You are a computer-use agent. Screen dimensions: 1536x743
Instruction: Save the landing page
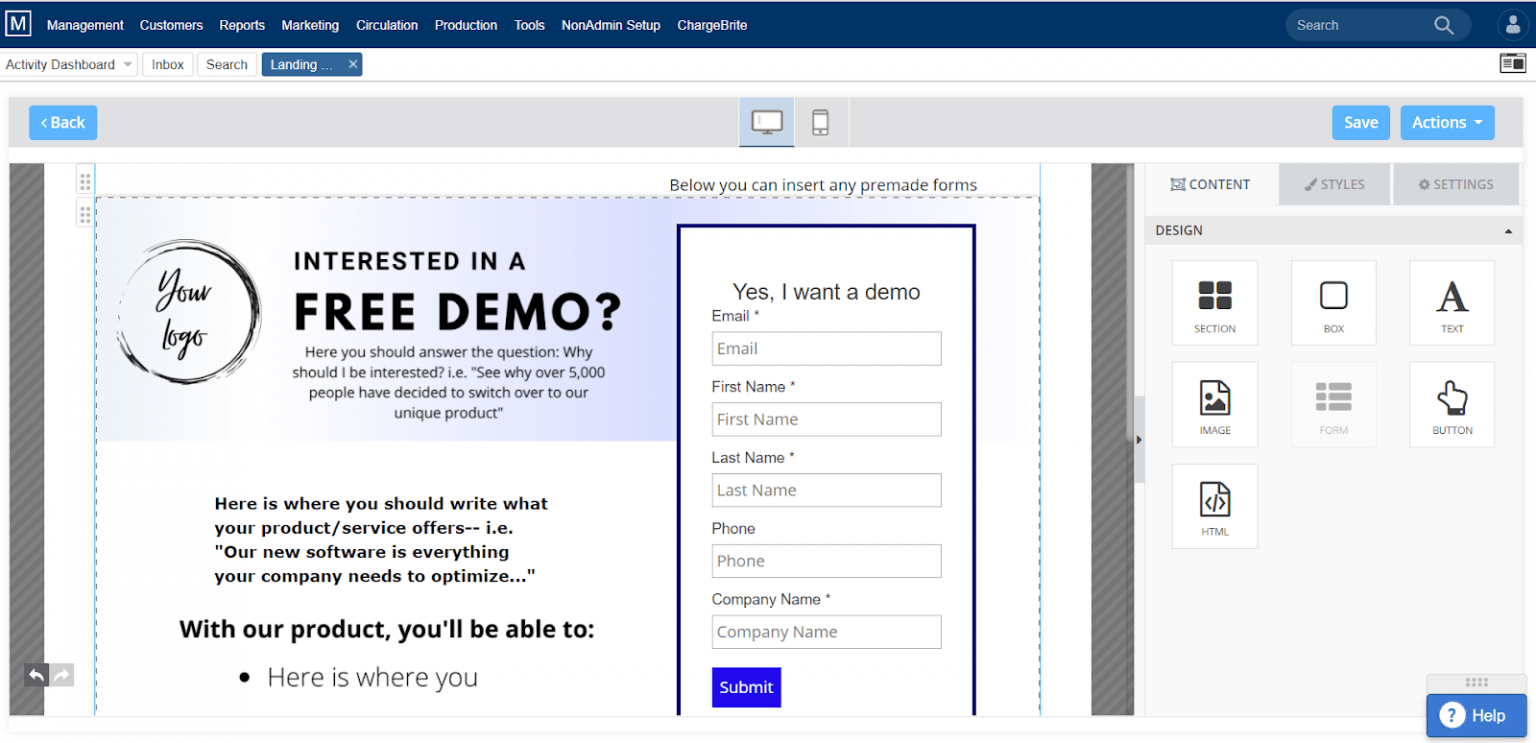(1360, 122)
